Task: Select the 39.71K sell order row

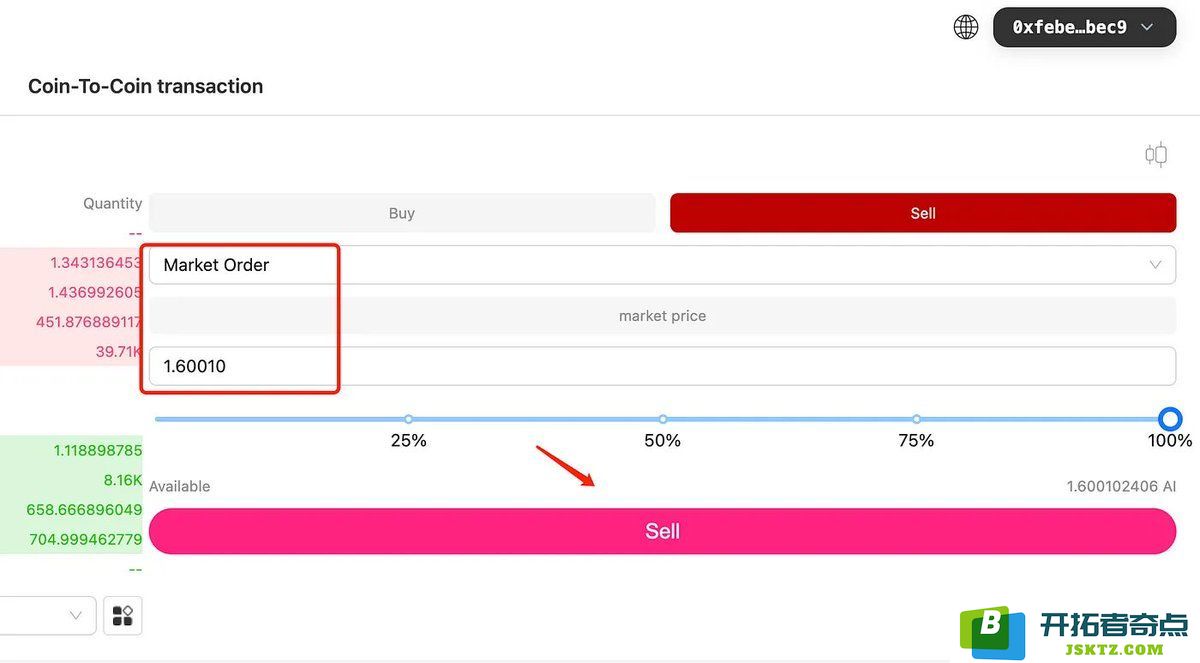Action: [71, 352]
